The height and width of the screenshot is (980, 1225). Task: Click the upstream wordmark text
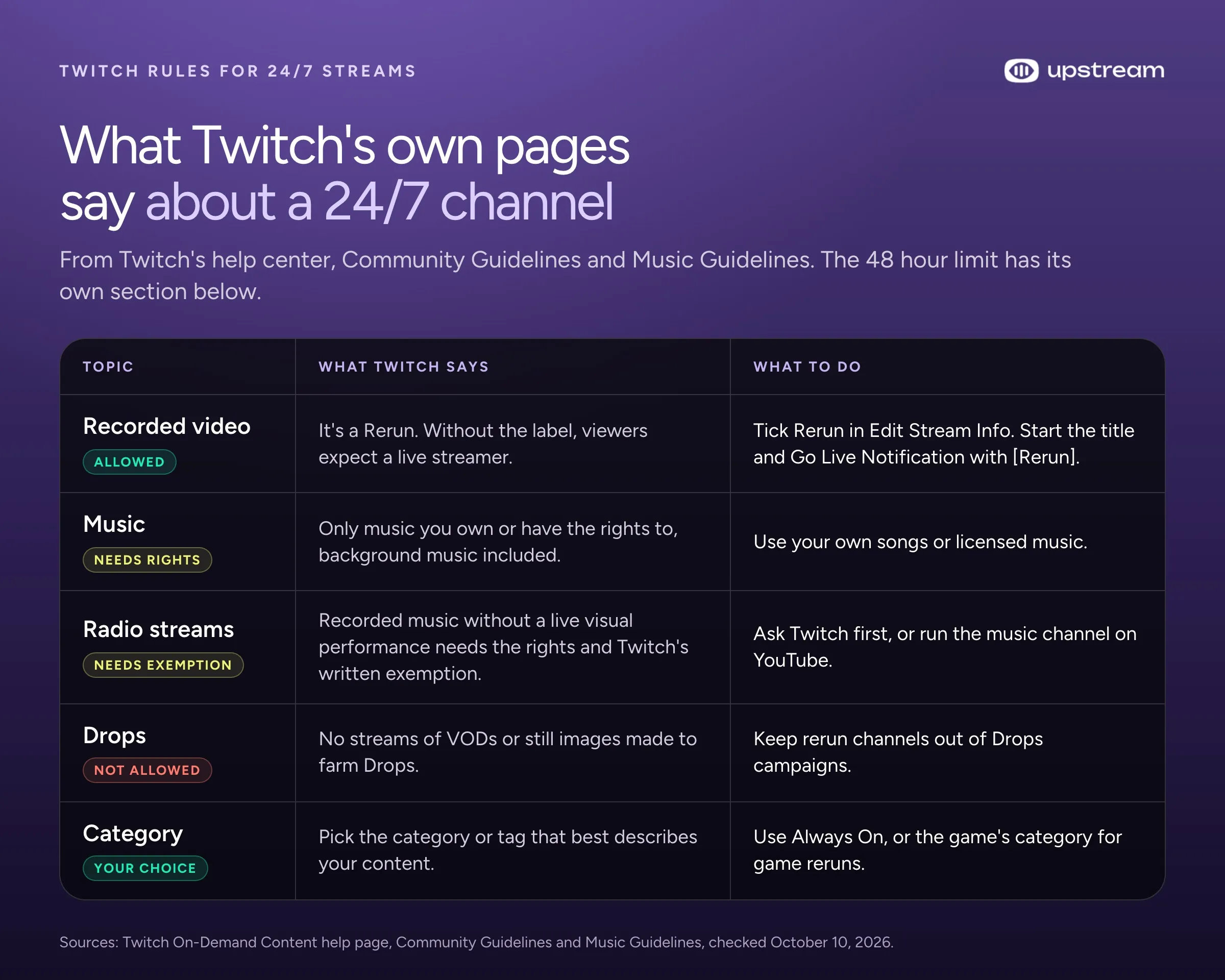[1106, 71]
